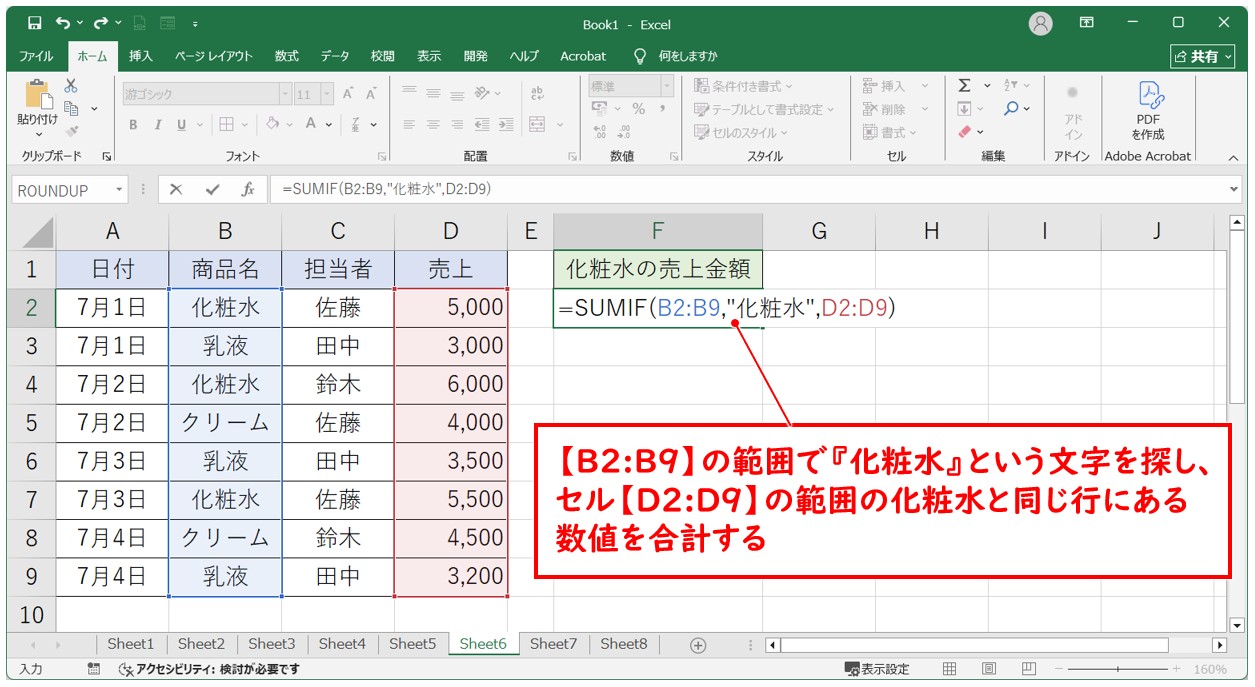Click the new sheet plus button

coord(698,645)
